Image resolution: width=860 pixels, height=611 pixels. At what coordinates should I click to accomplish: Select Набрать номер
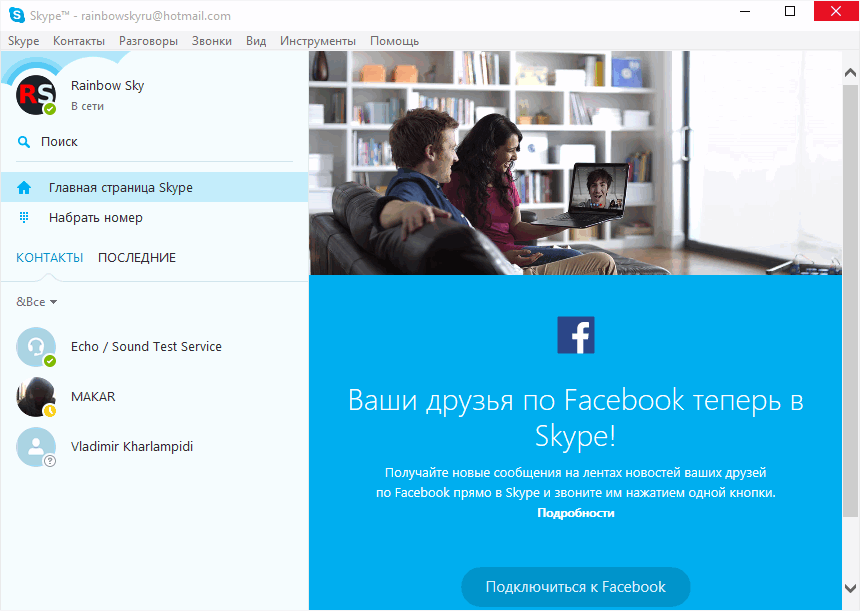[x=155, y=218]
